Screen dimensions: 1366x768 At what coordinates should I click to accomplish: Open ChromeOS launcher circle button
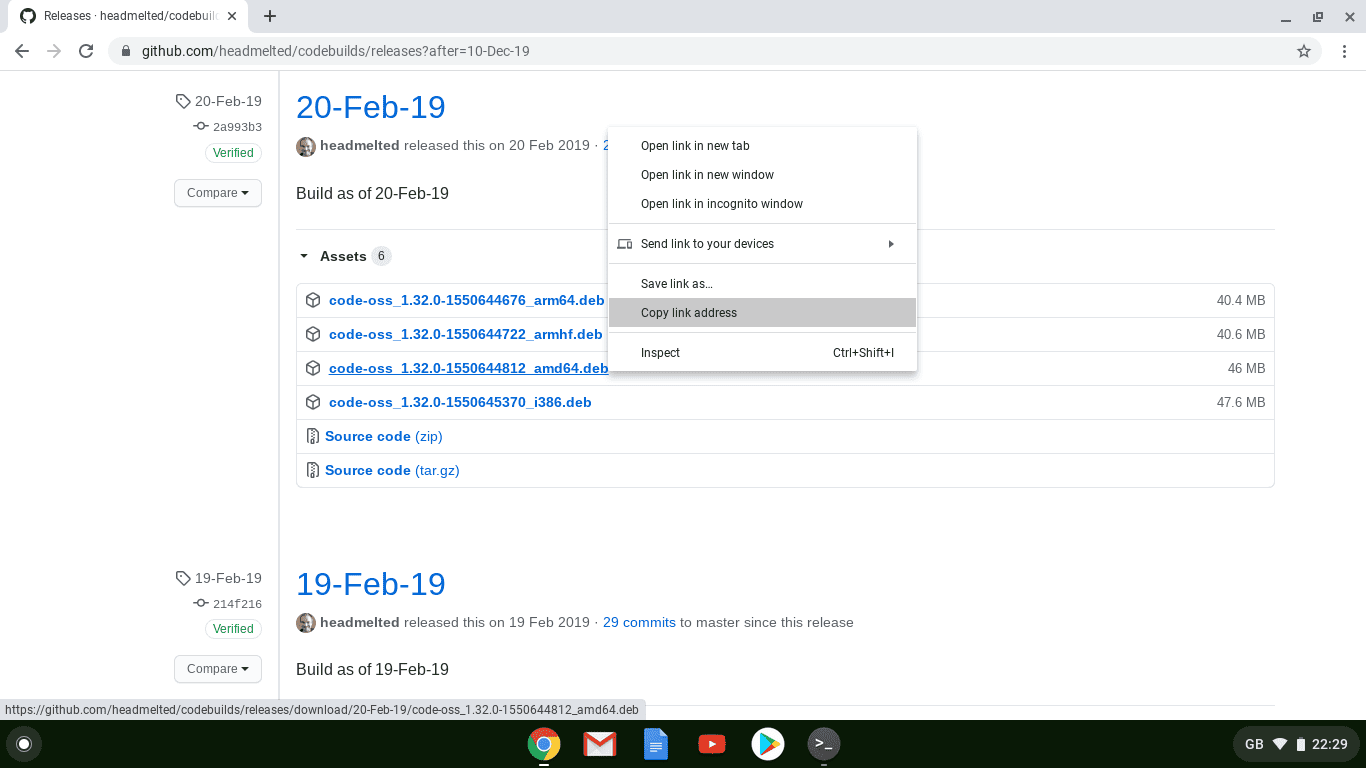[x=24, y=744]
